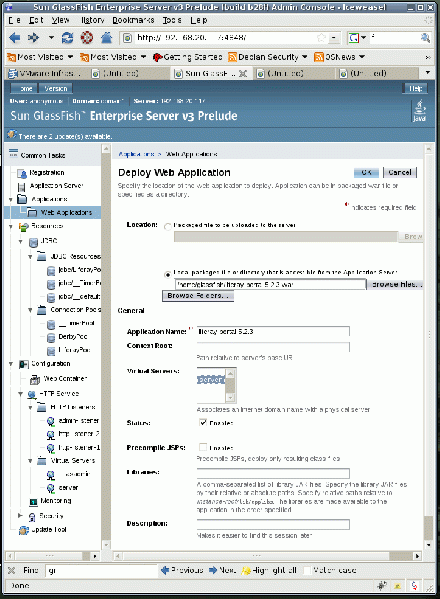Screen dimensions: 440x599
Task: Collapse the Applications tree node
Action: point(11,200)
